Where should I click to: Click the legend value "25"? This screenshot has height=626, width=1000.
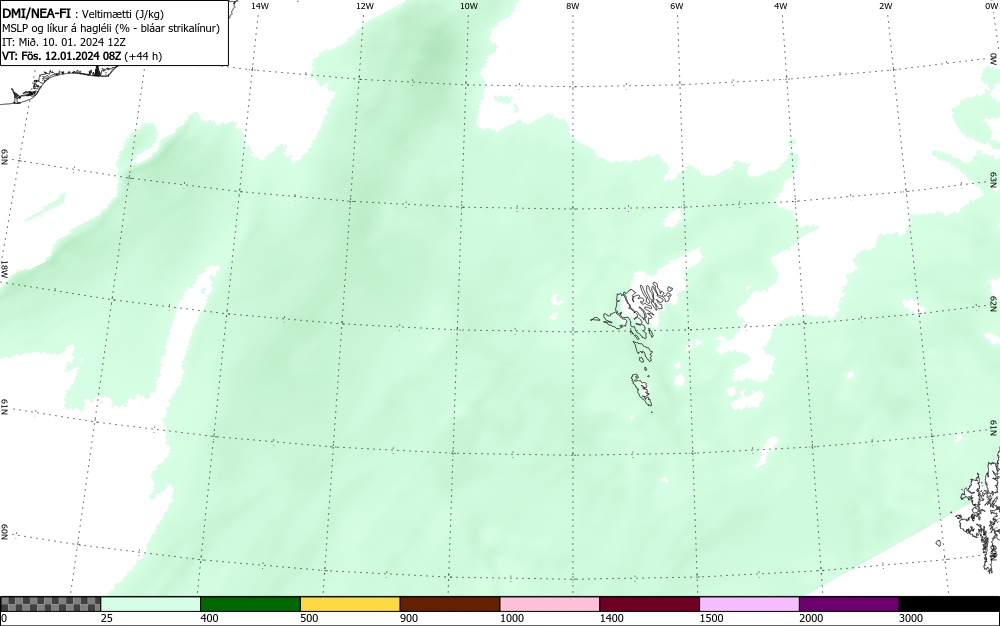click(107, 618)
